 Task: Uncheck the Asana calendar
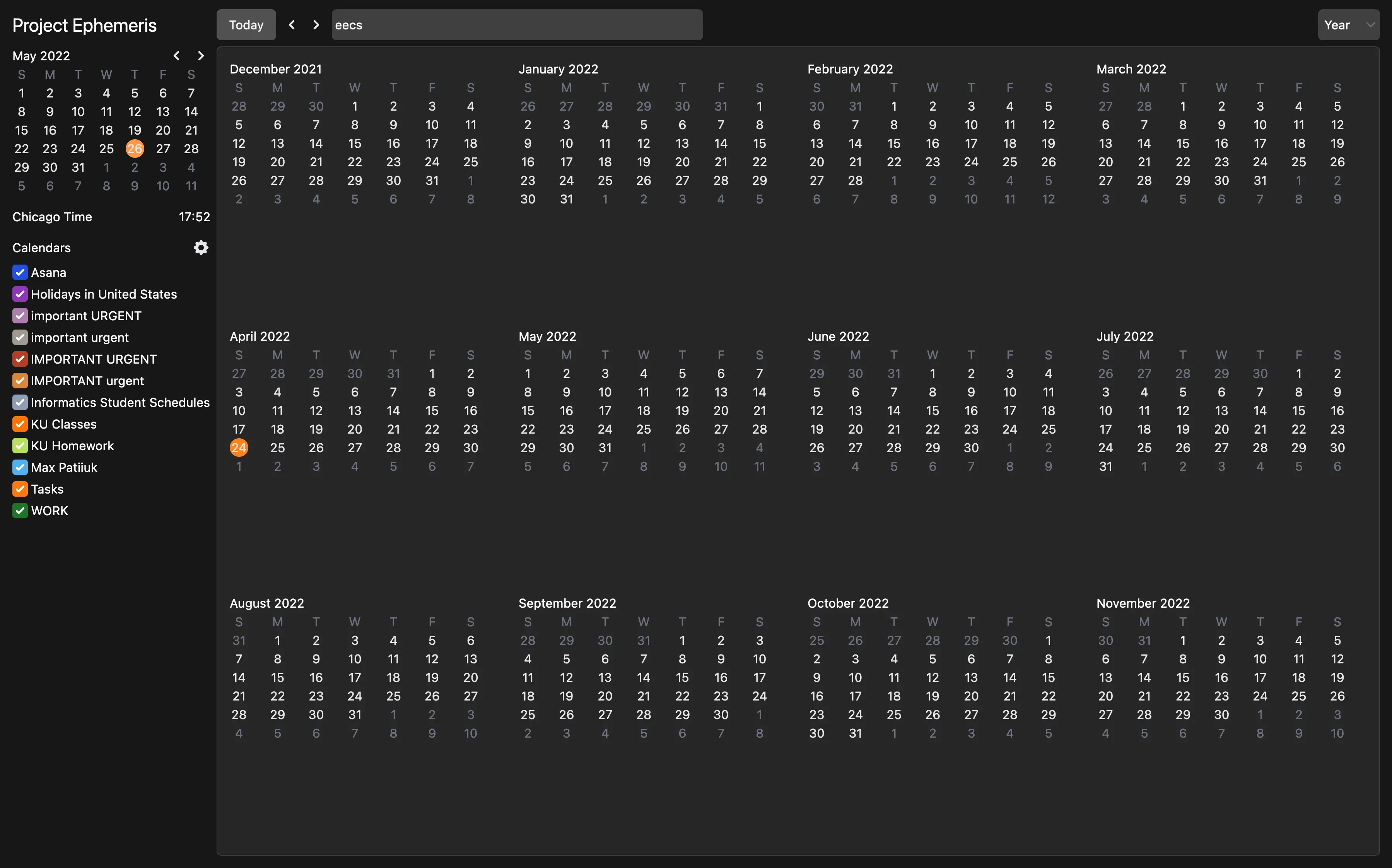pos(20,272)
